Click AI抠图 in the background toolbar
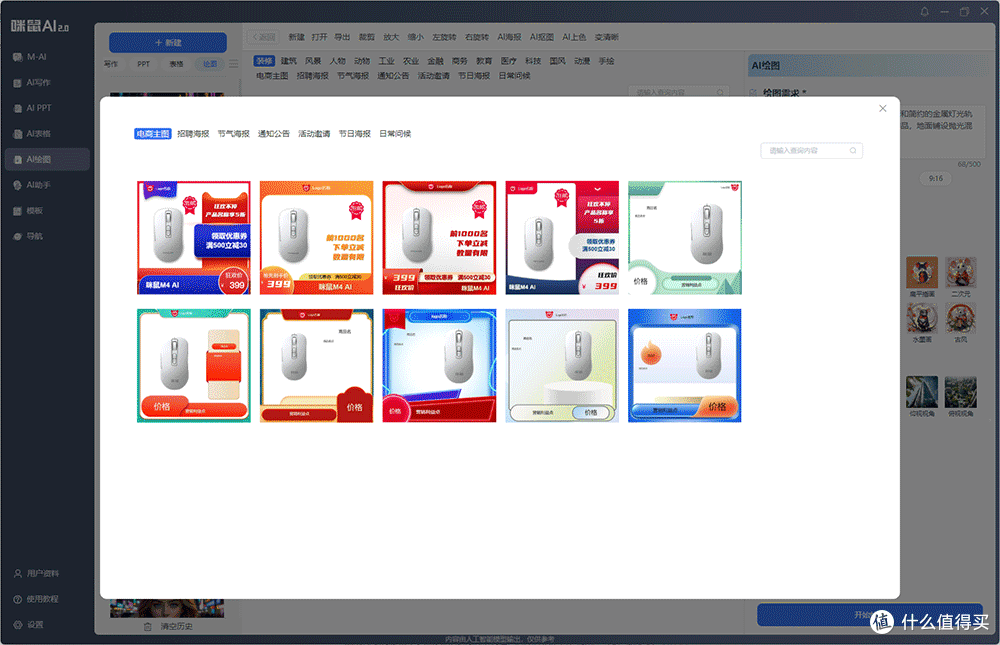Screen dimensions: 1000x645 (542, 37)
